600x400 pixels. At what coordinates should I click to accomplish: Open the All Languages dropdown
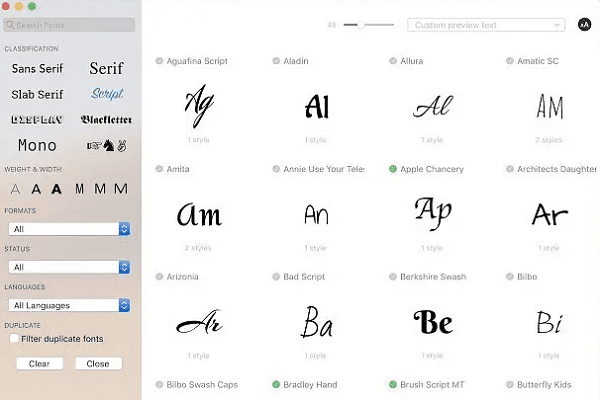coord(68,305)
